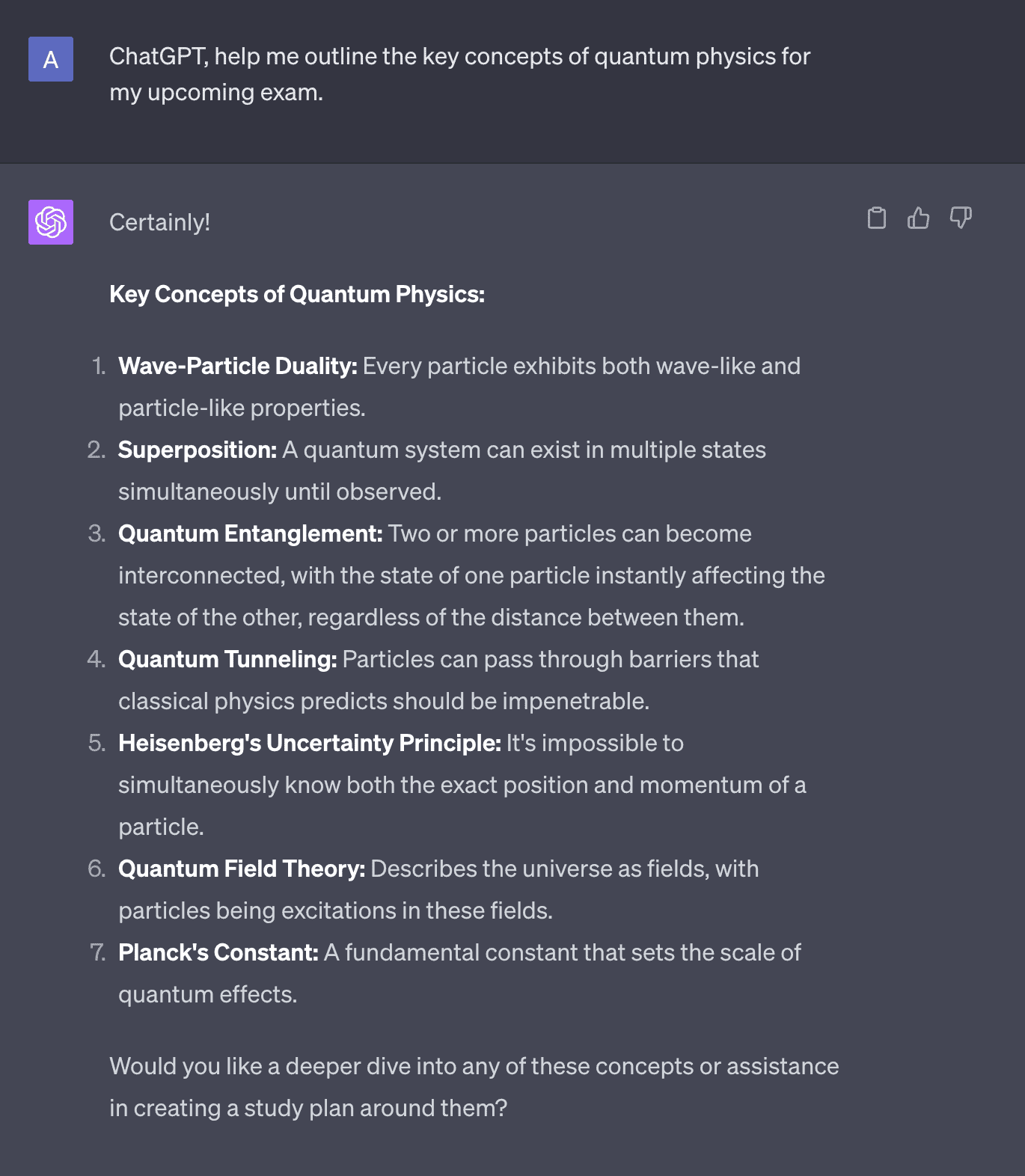Click the 'Certainly!' reply text
The width and height of the screenshot is (1025, 1176).
(159, 222)
